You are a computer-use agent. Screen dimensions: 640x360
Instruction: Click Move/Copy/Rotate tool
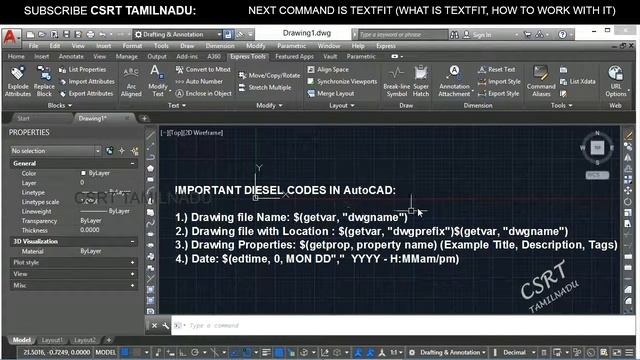point(269,76)
